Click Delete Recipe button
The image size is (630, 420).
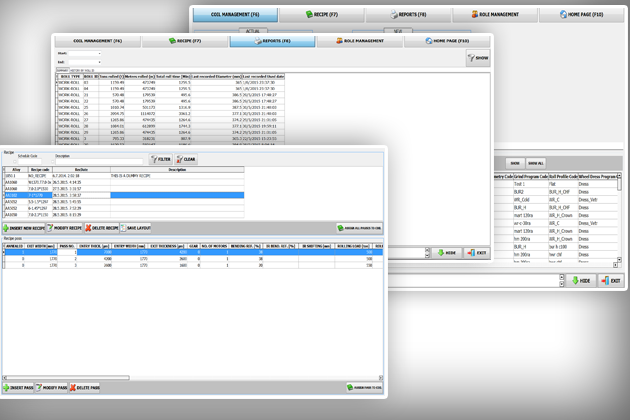pyautogui.click(x=102, y=228)
